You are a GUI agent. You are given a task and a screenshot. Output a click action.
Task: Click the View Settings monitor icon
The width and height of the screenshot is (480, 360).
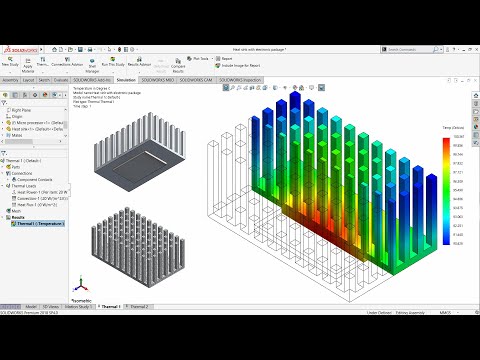(x=311, y=88)
